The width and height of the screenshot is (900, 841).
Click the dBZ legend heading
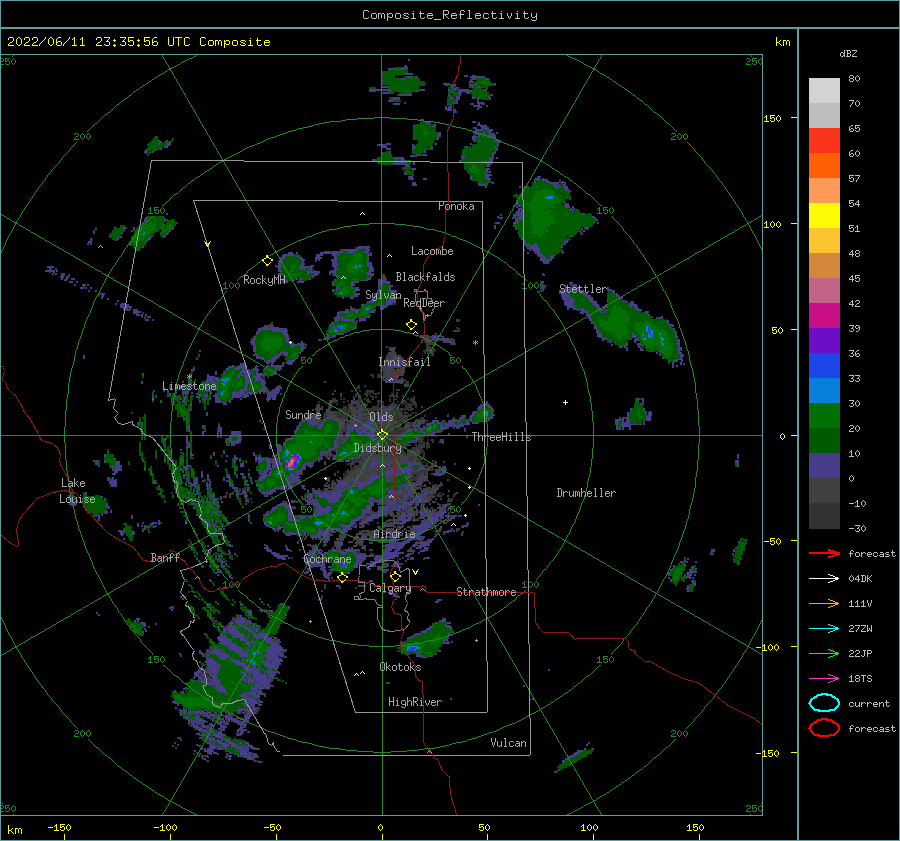click(848, 53)
